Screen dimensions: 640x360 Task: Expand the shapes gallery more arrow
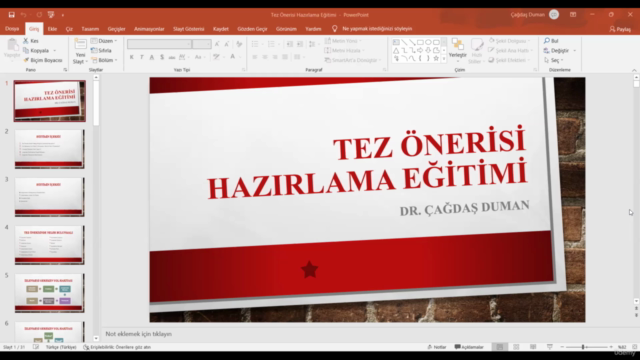(444, 59)
